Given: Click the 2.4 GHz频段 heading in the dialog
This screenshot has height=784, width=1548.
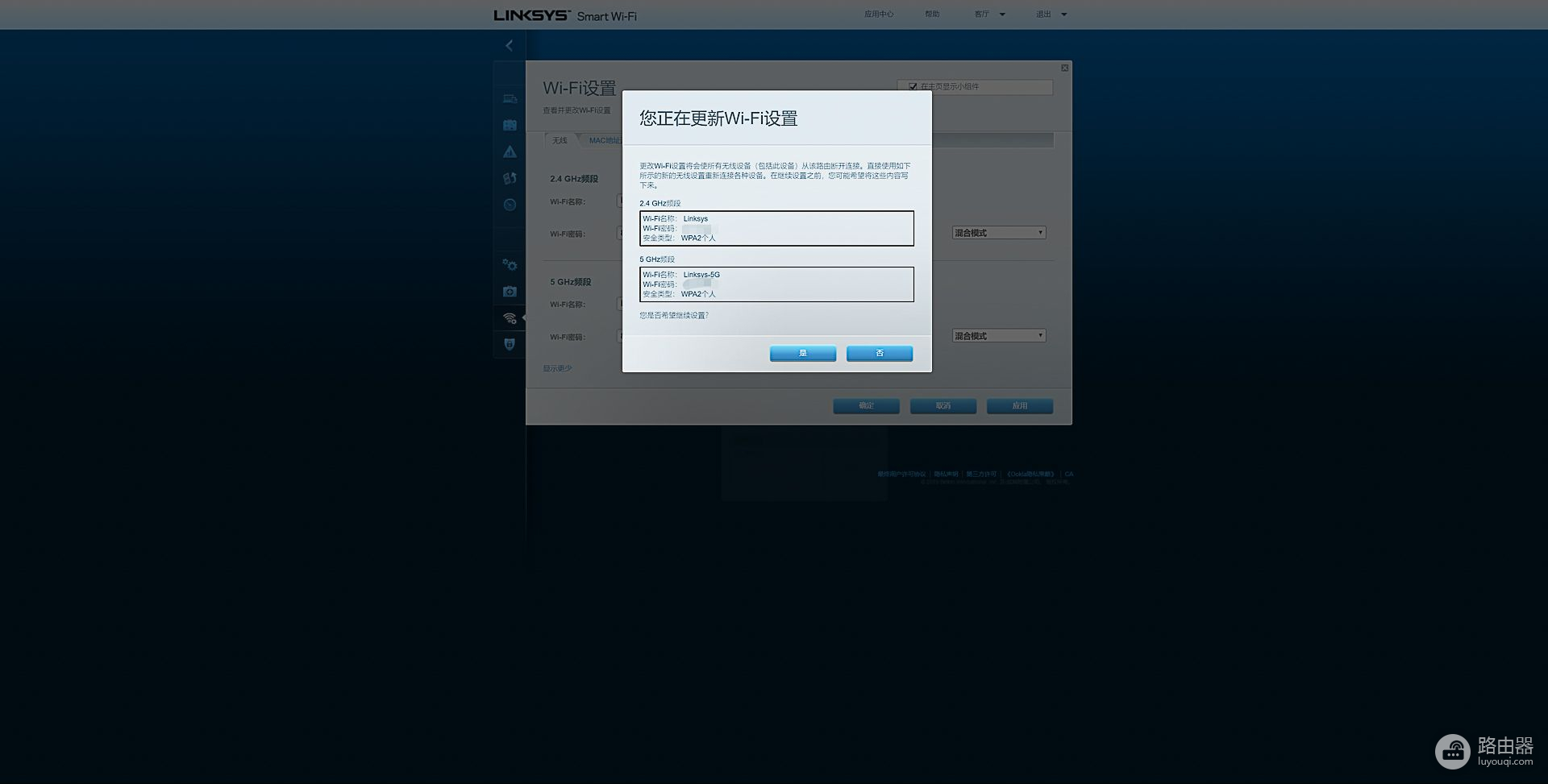Looking at the screenshot, I should pyautogui.click(x=660, y=204).
